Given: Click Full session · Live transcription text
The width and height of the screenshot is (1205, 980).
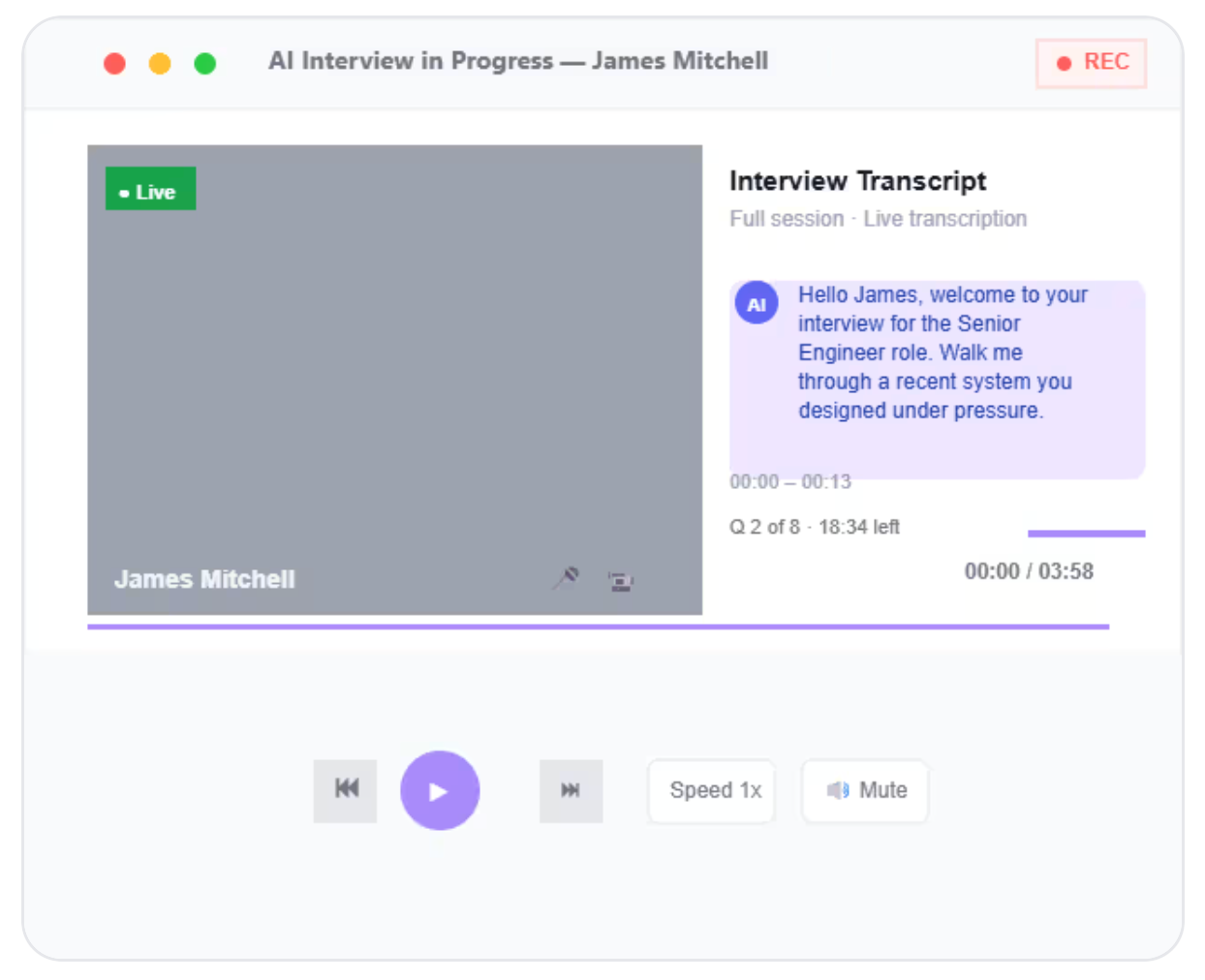Looking at the screenshot, I should tap(878, 219).
